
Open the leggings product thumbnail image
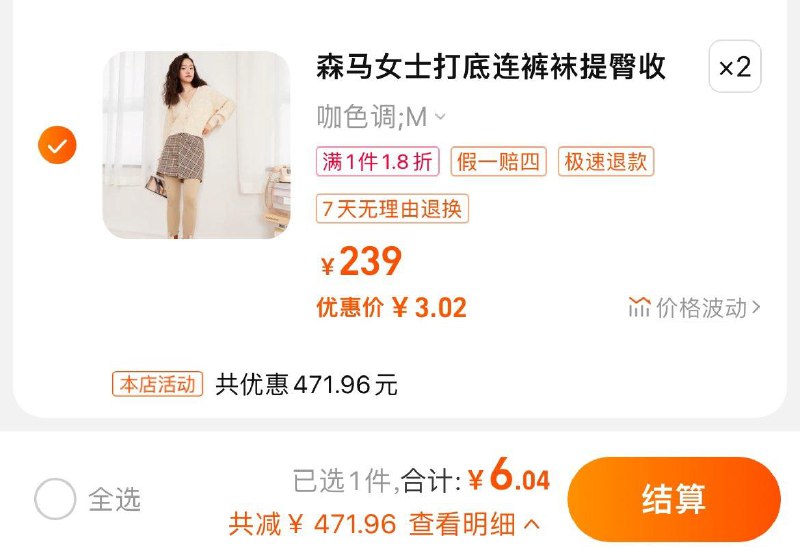pos(196,145)
